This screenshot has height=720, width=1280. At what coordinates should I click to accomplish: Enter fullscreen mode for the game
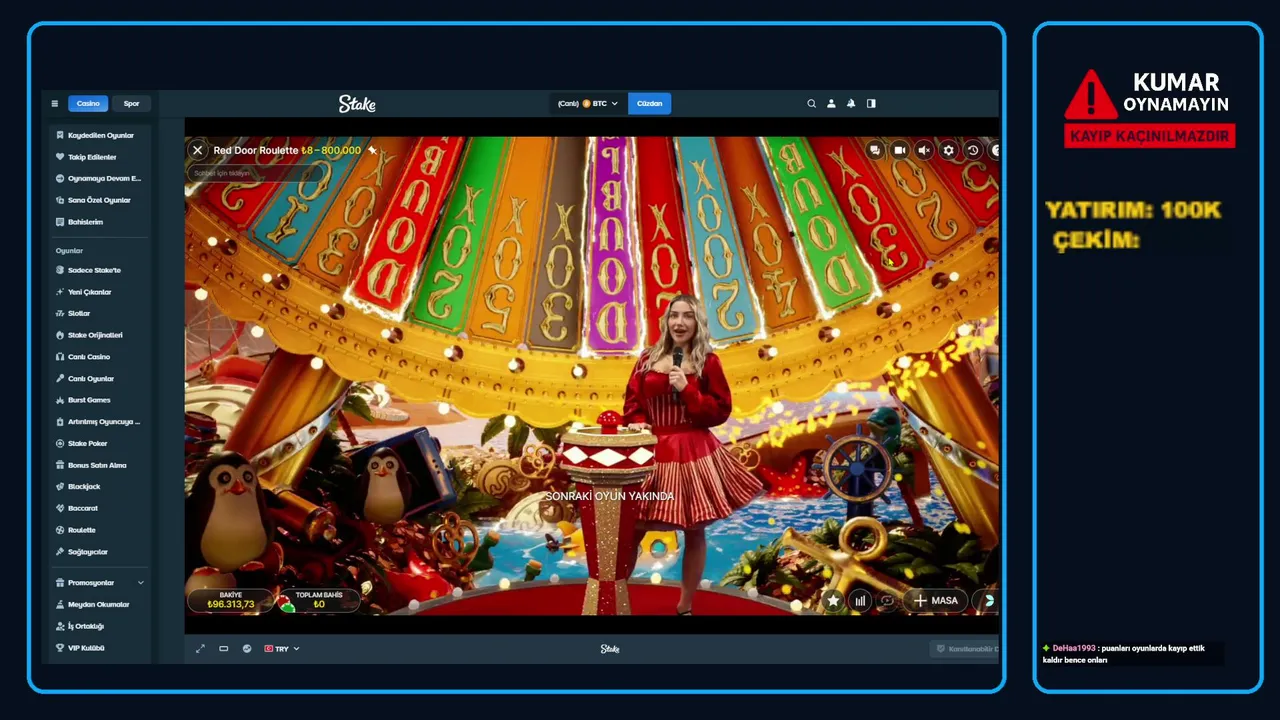coord(200,649)
